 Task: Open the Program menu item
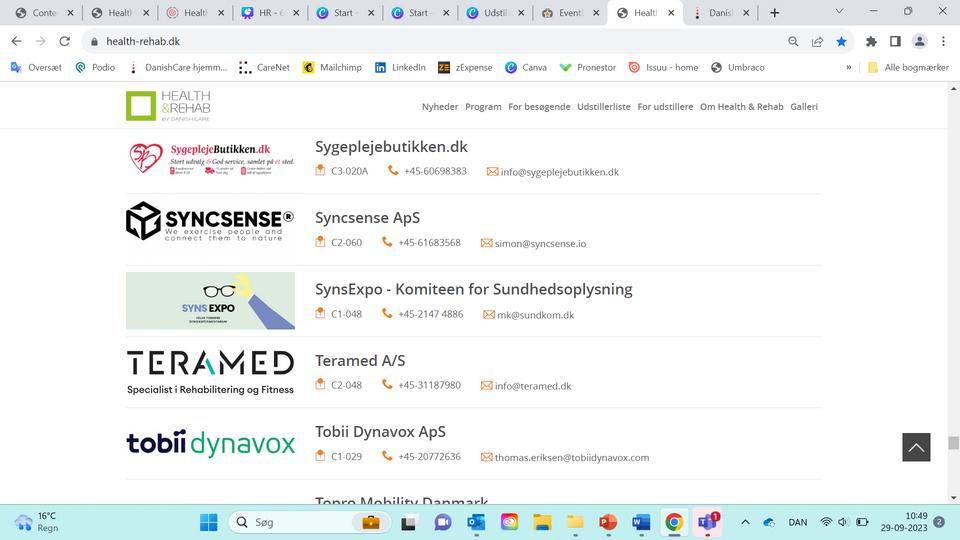tap(483, 107)
